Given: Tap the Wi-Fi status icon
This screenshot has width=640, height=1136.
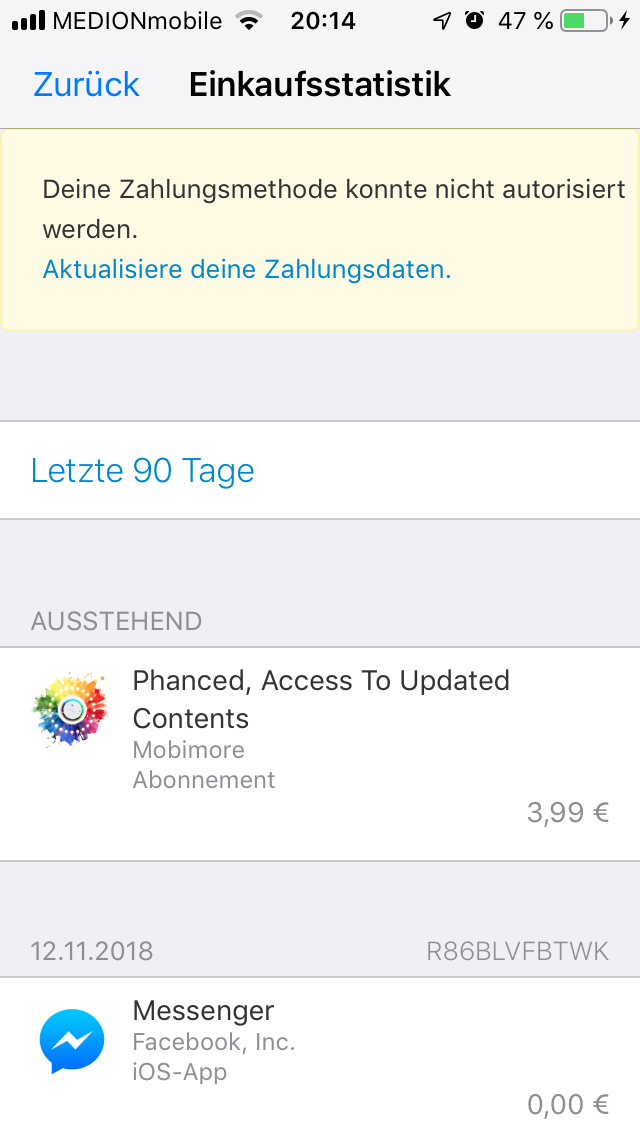Looking at the screenshot, I should click(x=248, y=21).
